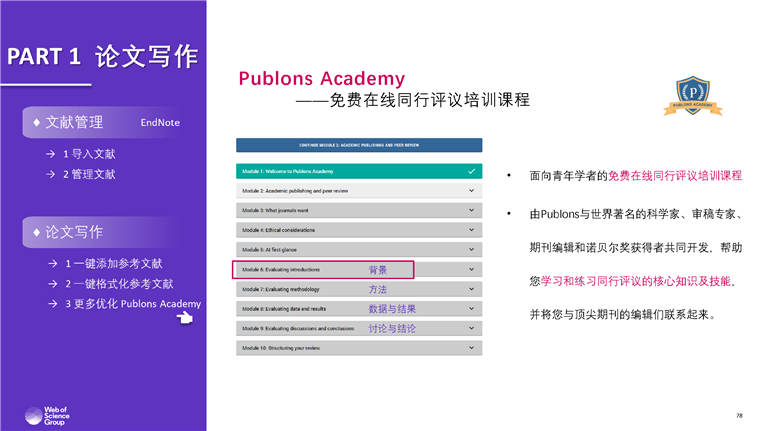Screen dimensions: 768x431
Task: Click the Module 1 completed checkmark
Action: coord(471,171)
